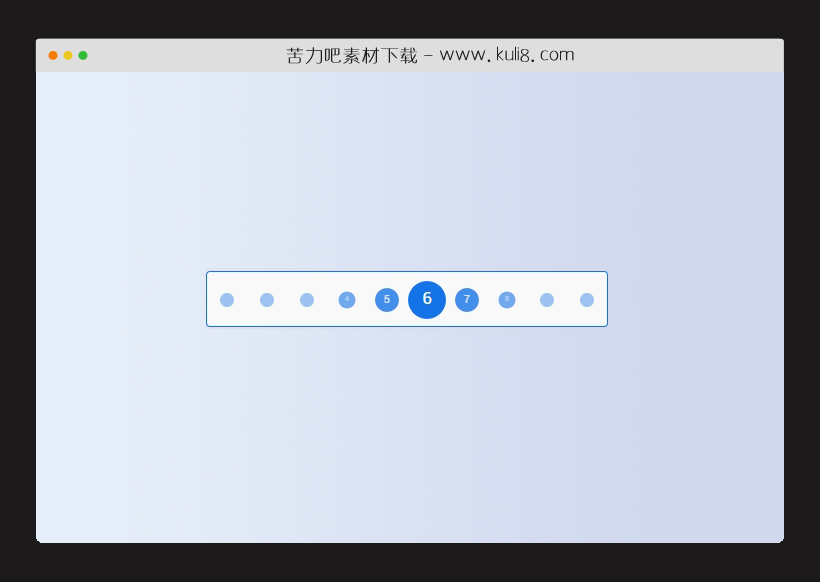The width and height of the screenshot is (820, 582).
Task: Click empty gradient background above pagination bar
Action: (x=407, y=173)
